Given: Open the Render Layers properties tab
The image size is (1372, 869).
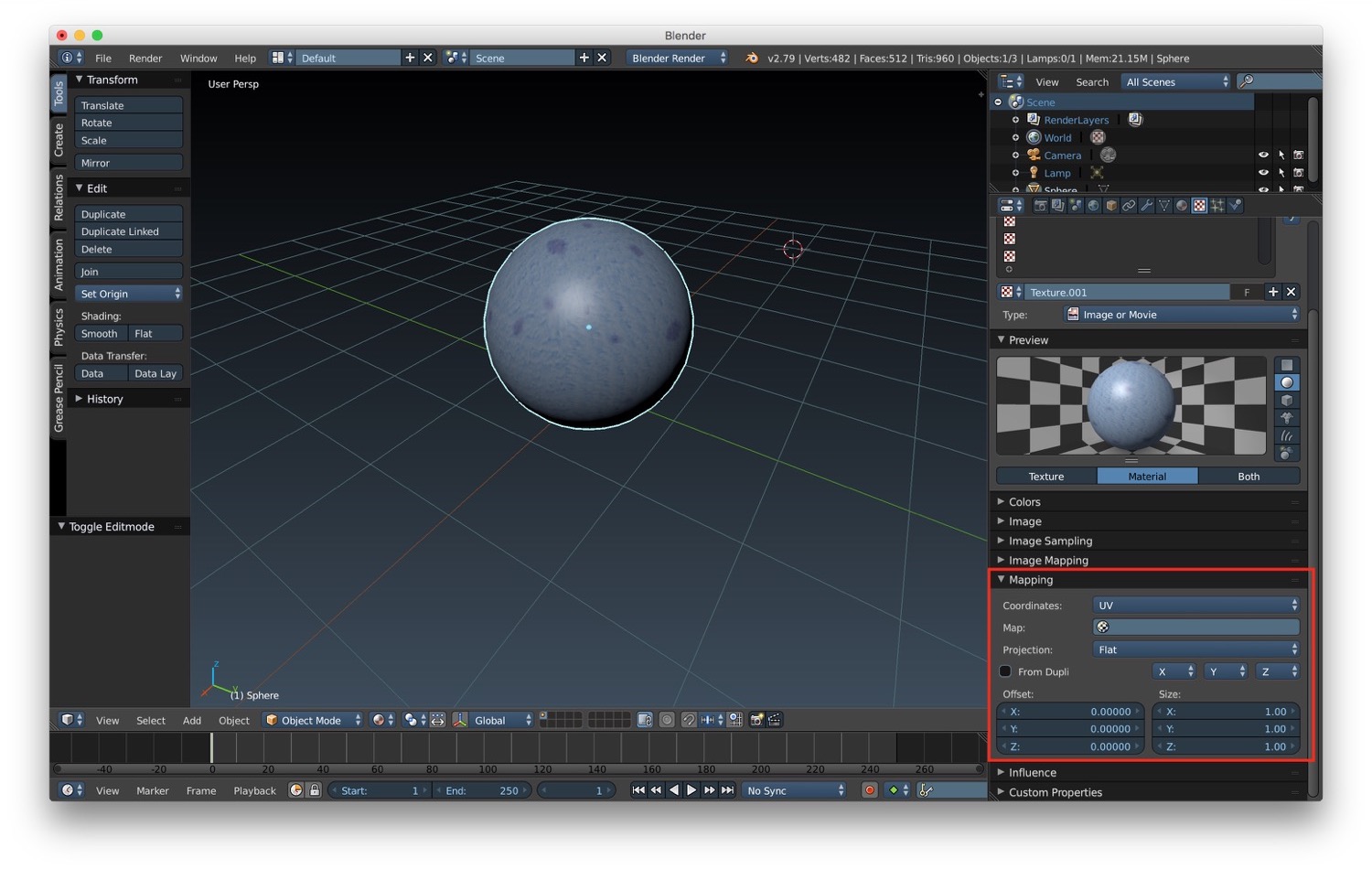Looking at the screenshot, I should click(x=1057, y=206).
